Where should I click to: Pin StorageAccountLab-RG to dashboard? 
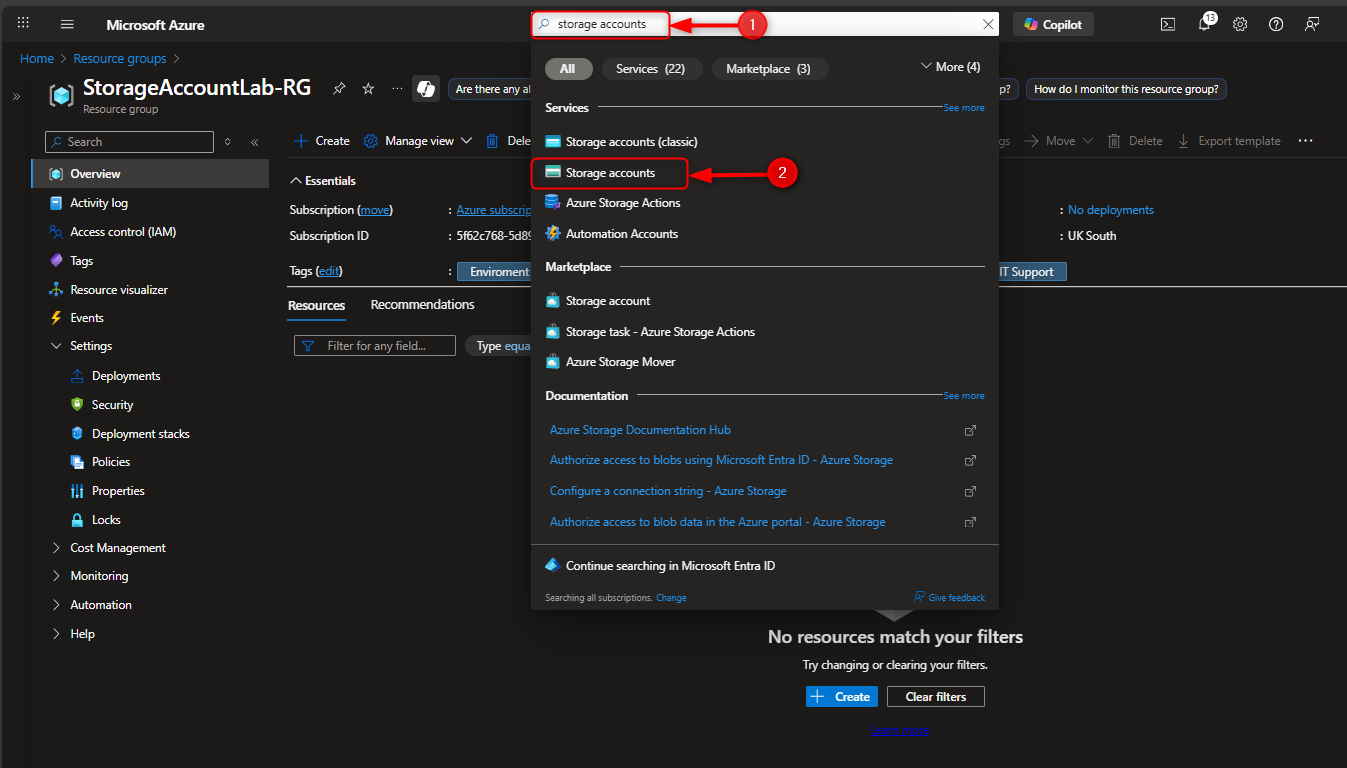pos(340,88)
